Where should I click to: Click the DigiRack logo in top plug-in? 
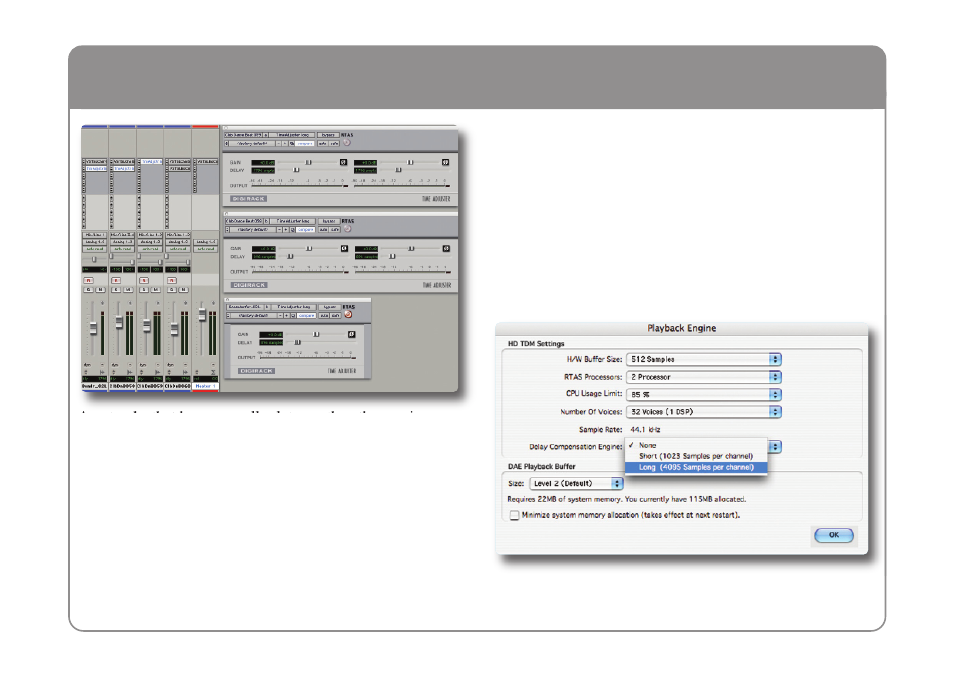click(248, 198)
